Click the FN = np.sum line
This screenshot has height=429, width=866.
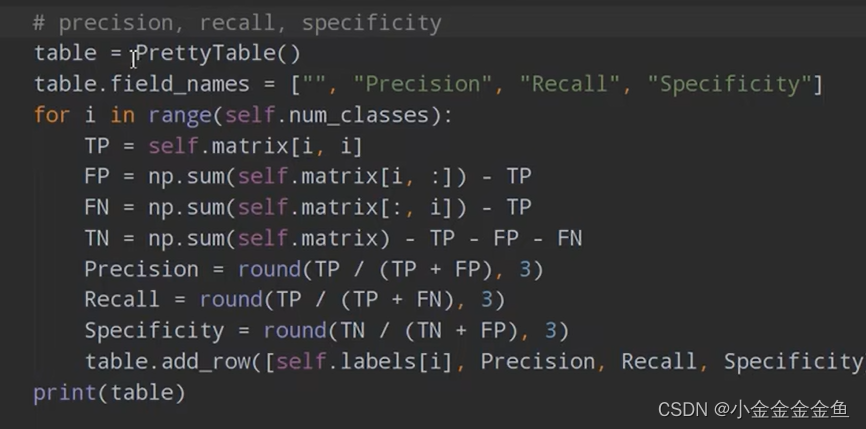[308, 208]
